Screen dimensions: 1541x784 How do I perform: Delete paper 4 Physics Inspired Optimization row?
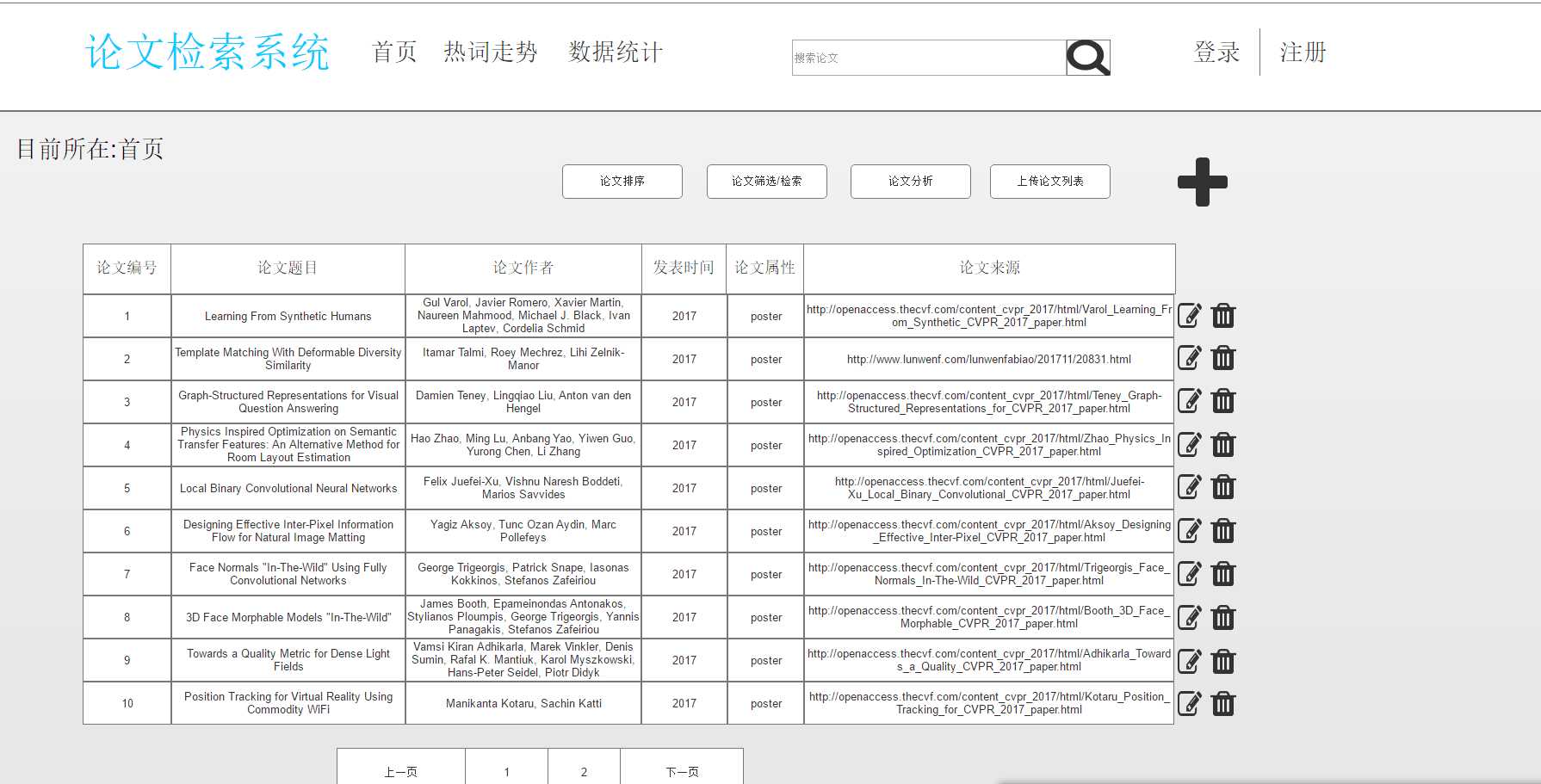tap(1223, 445)
